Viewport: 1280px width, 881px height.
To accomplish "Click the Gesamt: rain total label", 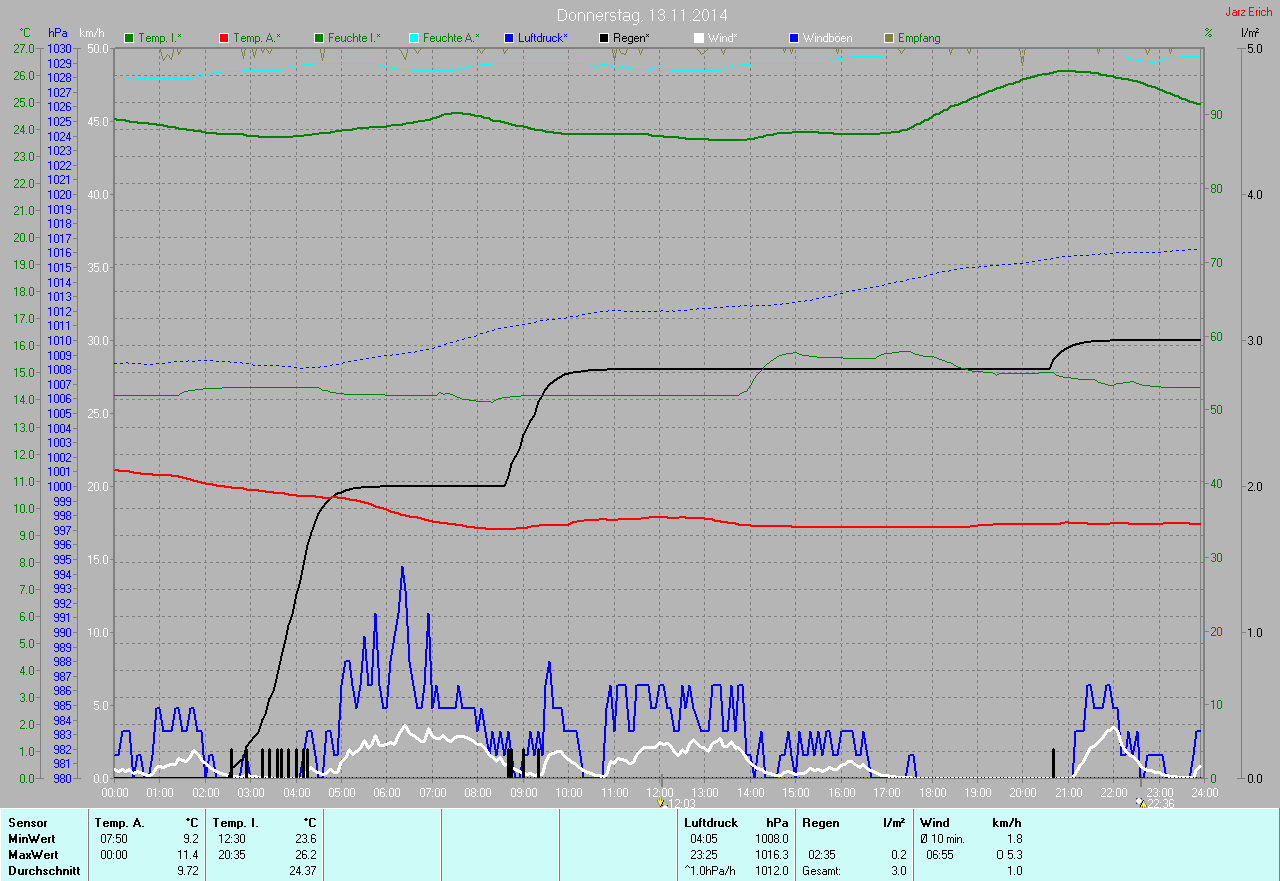I will [x=821, y=871].
